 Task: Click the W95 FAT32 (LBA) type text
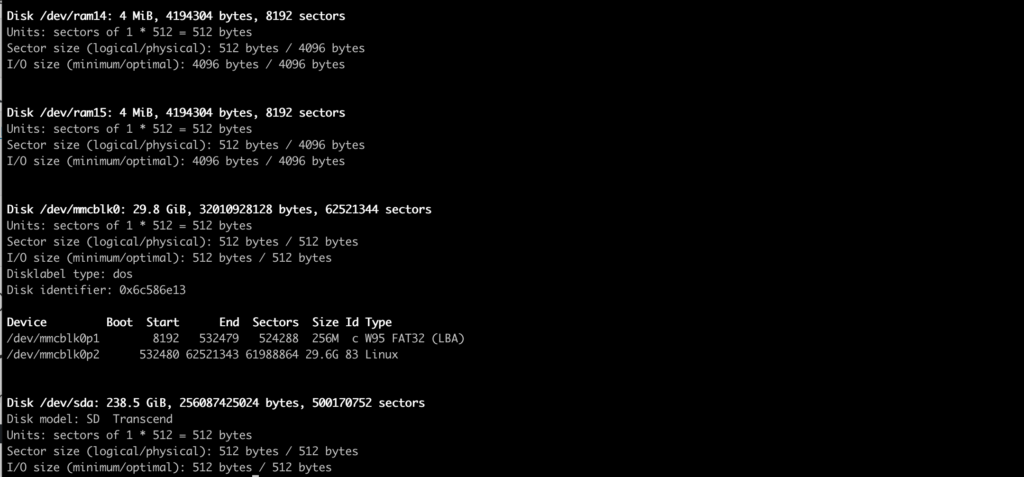415,338
